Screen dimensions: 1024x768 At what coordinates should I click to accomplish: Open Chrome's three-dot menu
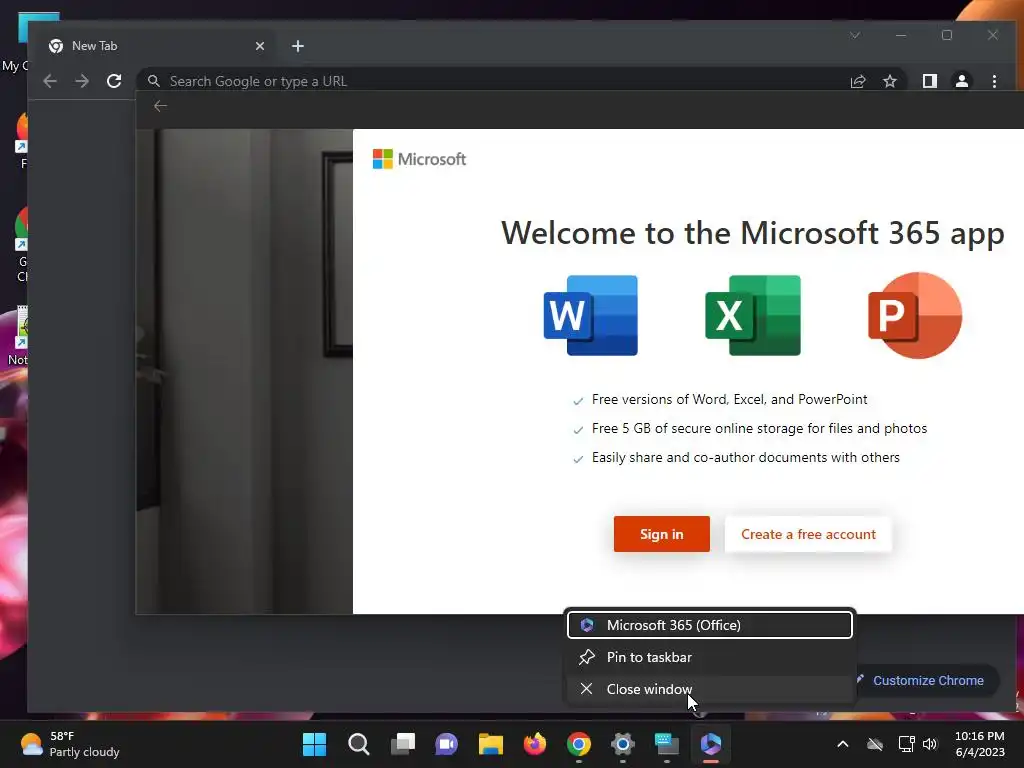994,81
